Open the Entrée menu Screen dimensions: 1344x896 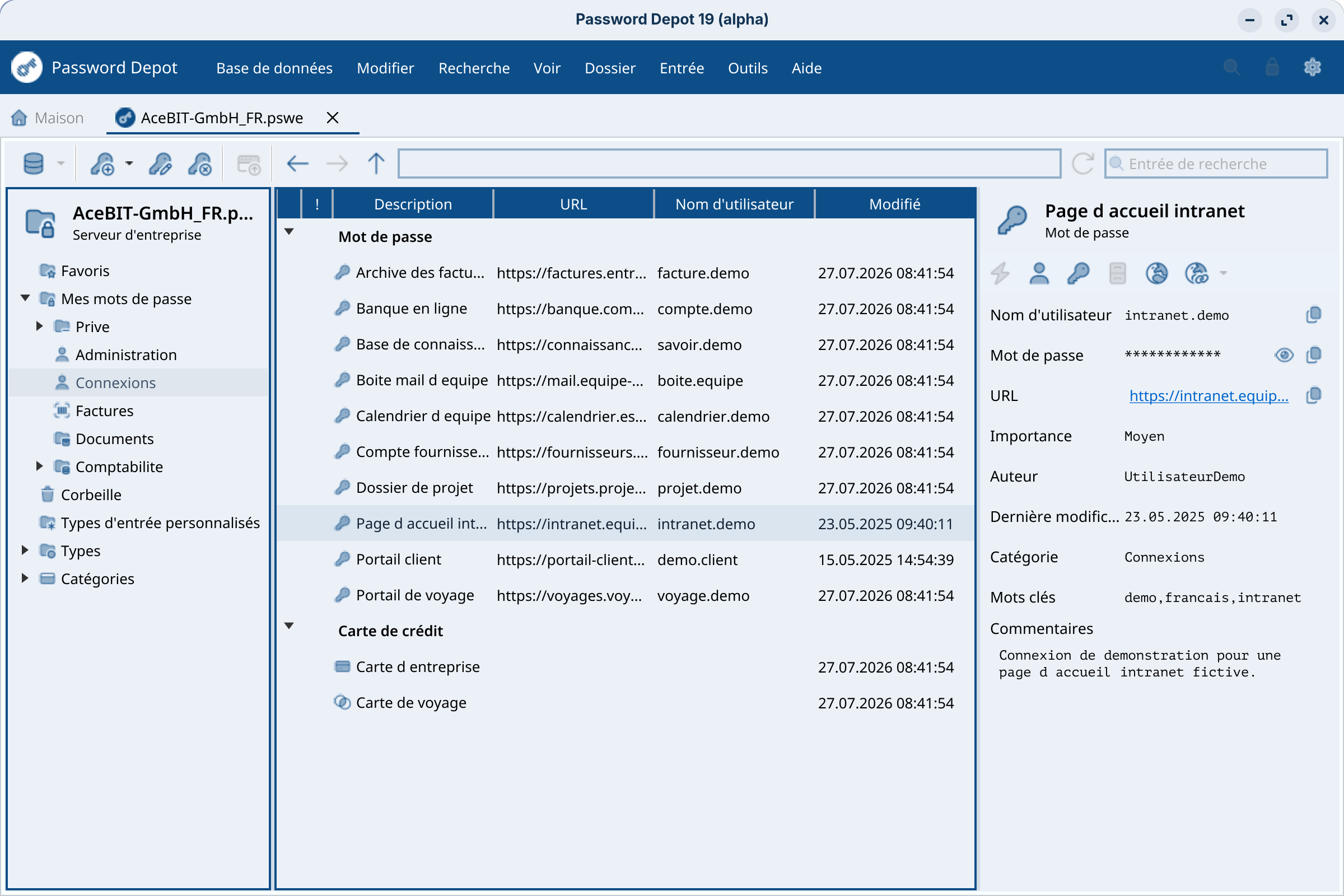coord(682,68)
